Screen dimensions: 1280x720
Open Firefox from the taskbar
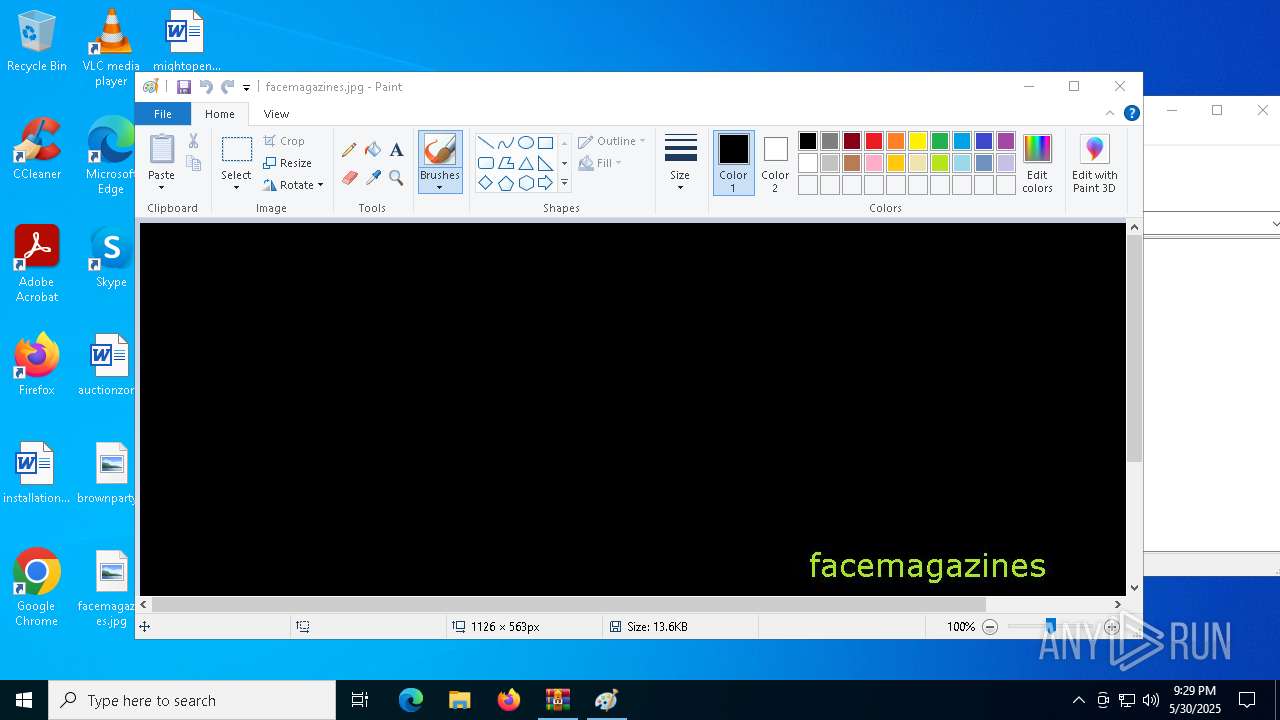(509, 700)
